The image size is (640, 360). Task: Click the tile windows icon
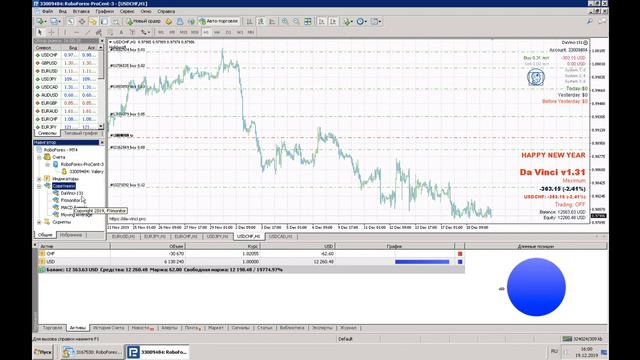(308, 21)
